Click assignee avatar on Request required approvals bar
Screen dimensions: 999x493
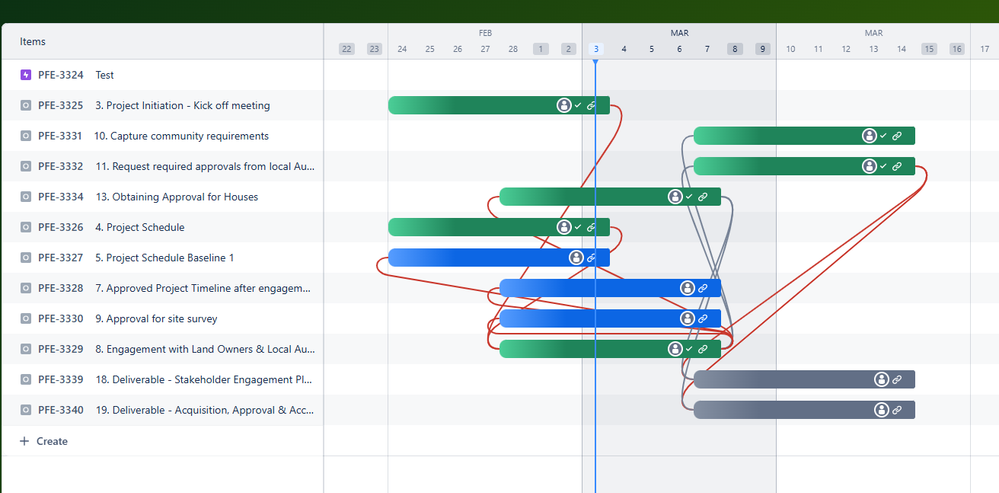click(x=869, y=166)
